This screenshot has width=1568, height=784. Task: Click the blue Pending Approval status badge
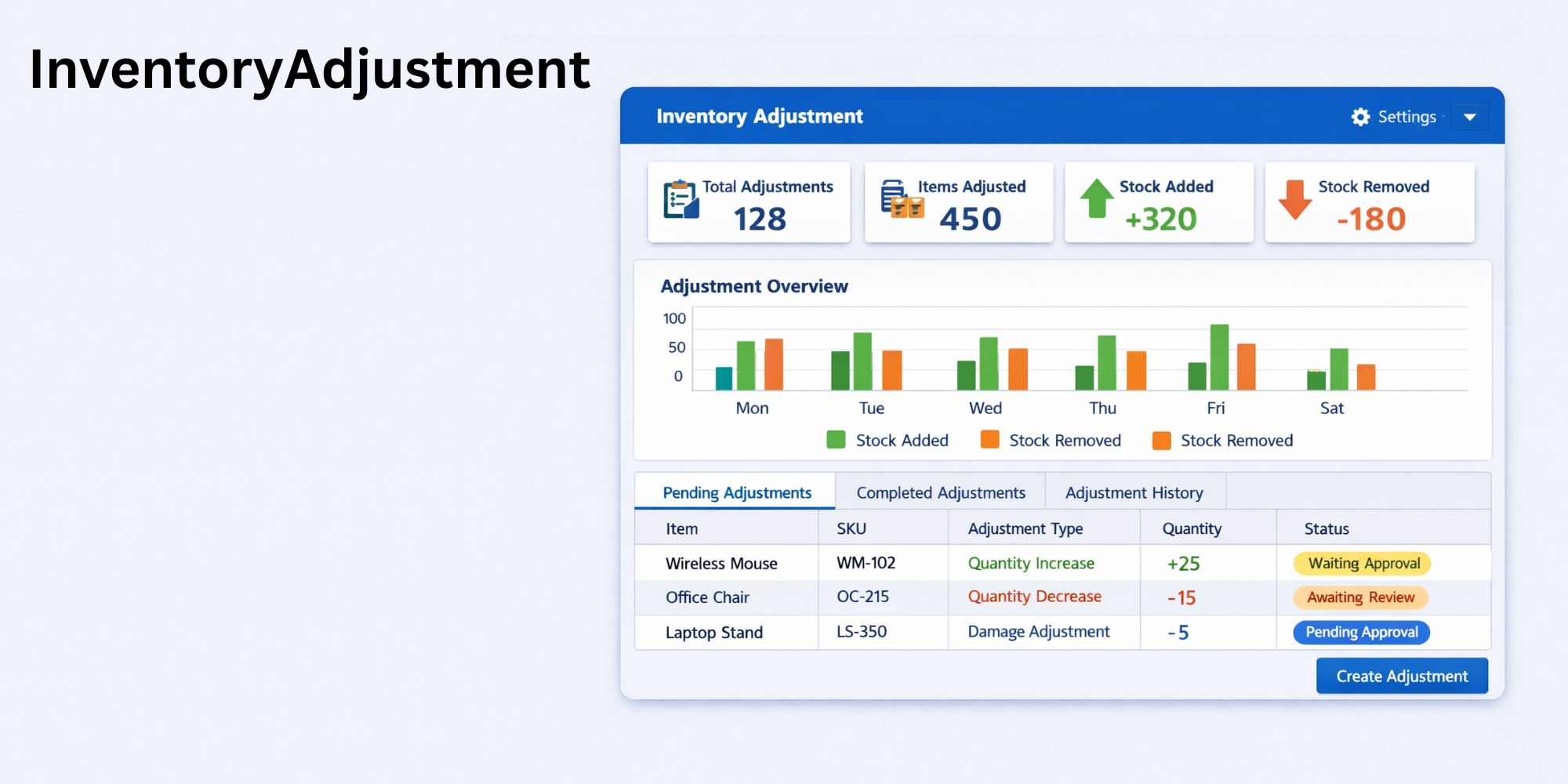(x=1361, y=632)
